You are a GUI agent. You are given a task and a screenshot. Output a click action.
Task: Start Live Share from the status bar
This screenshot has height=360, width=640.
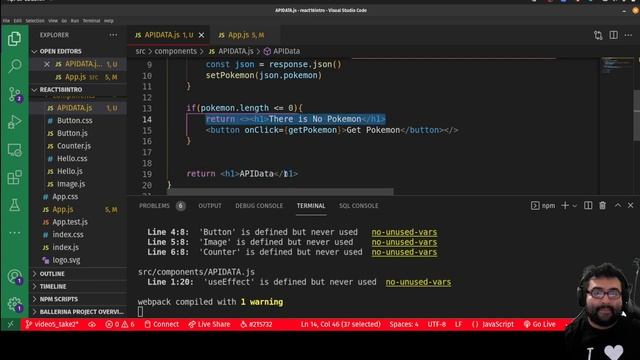click(x=209, y=324)
